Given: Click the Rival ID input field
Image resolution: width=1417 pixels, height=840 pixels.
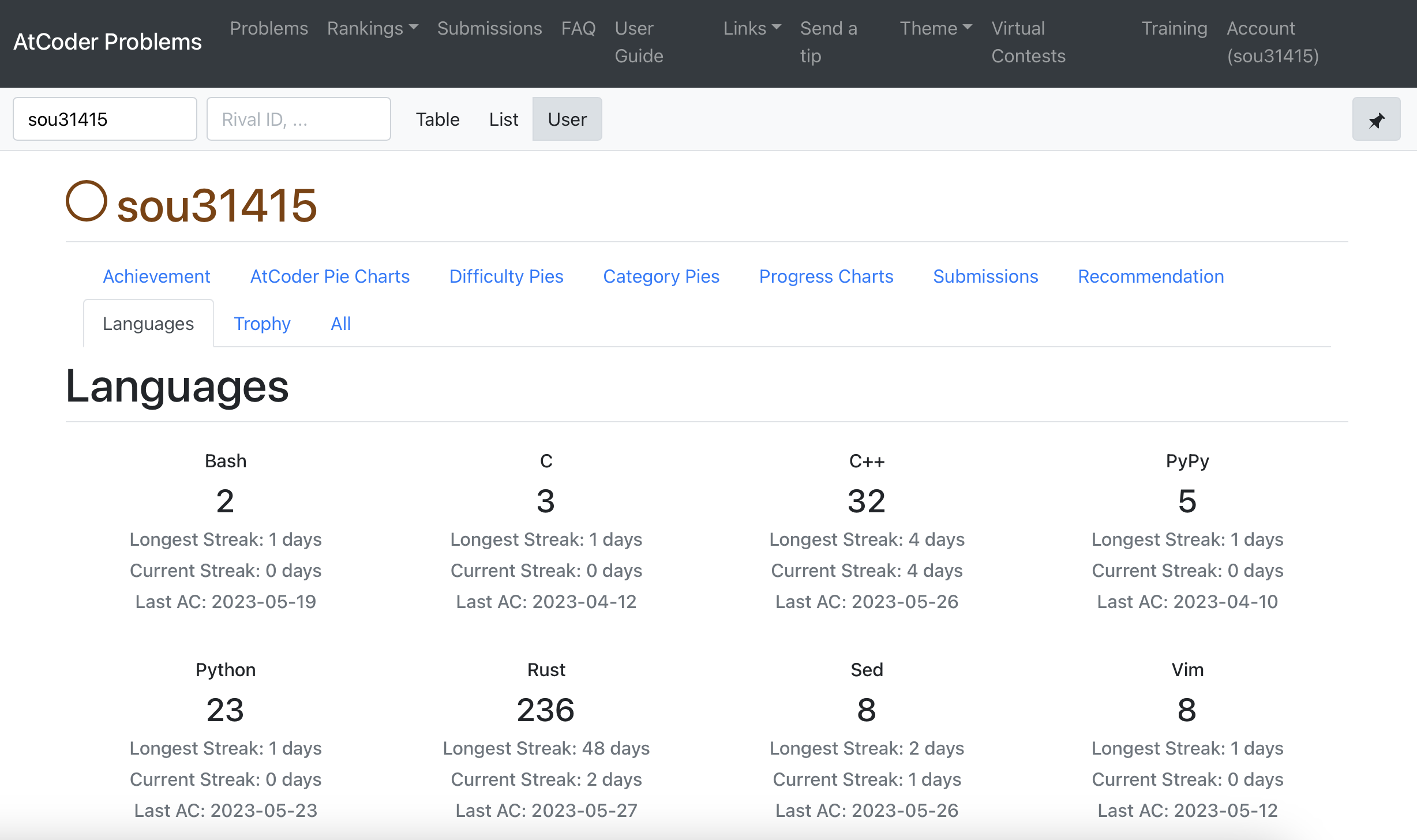Looking at the screenshot, I should pyautogui.click(x=298, y=119).
